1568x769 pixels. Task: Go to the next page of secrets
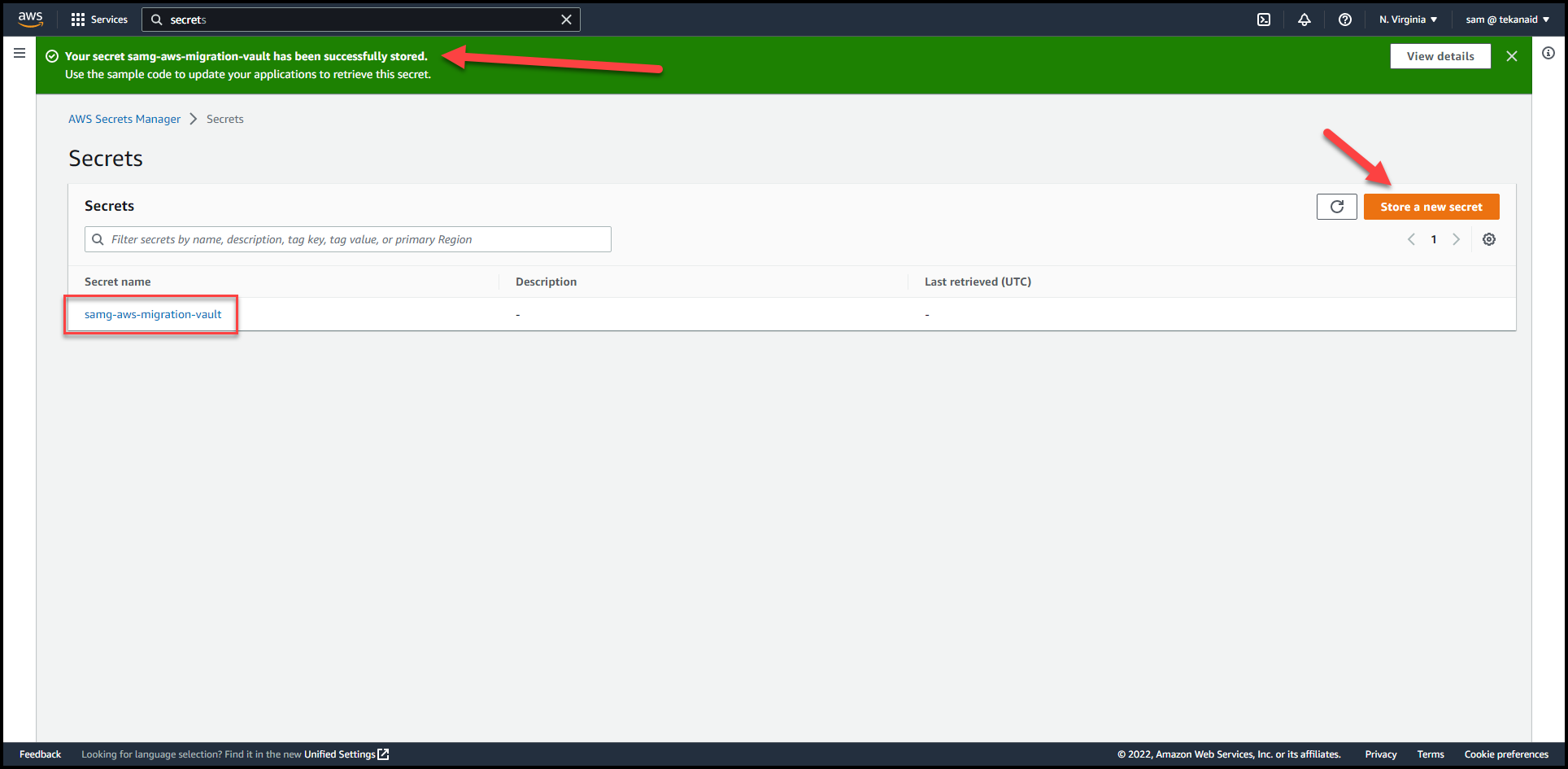pos(1457,238)
